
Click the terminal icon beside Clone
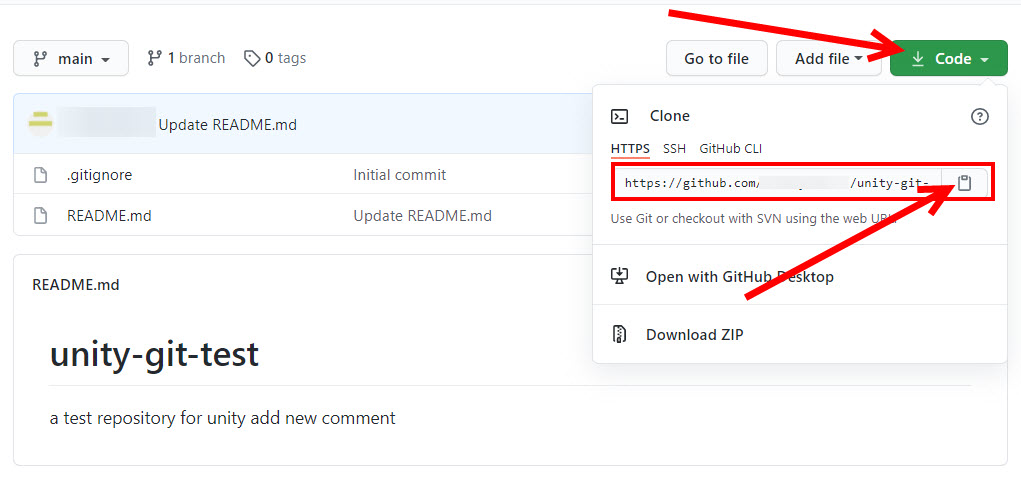[619, 116]
